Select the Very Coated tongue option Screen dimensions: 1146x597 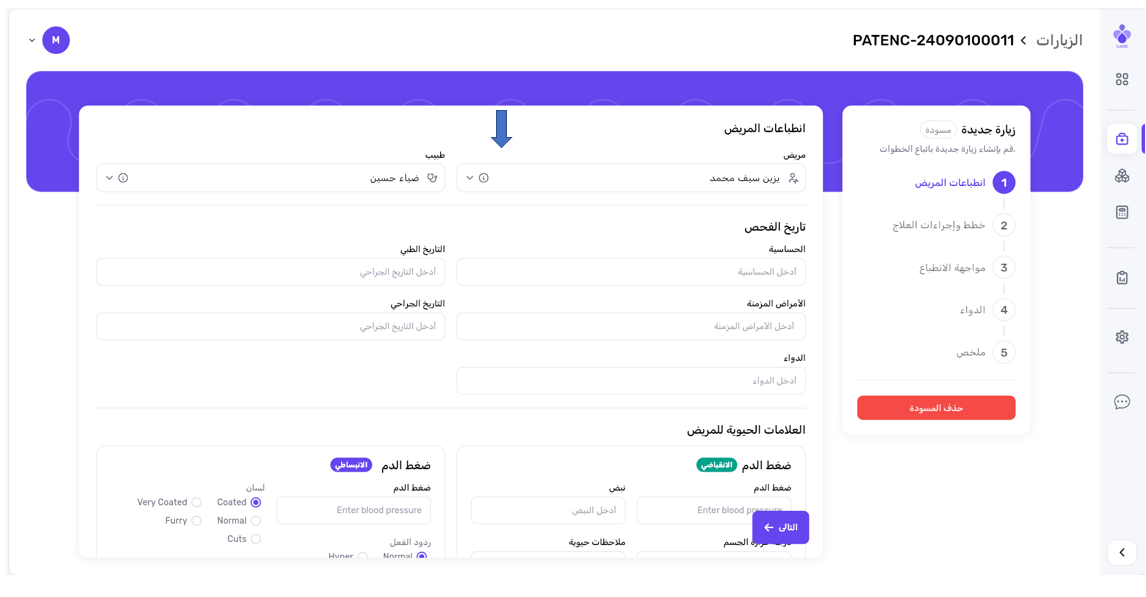(196, 503)
